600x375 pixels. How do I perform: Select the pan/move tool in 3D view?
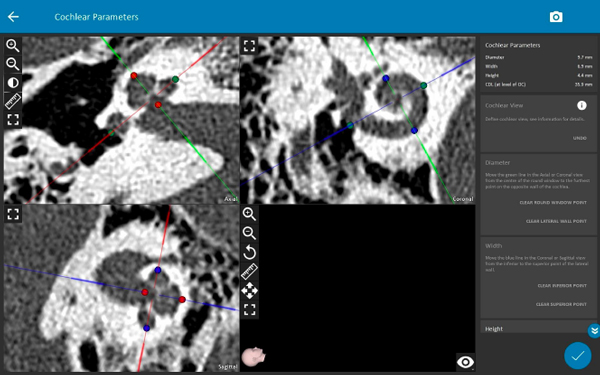[249, 290]
